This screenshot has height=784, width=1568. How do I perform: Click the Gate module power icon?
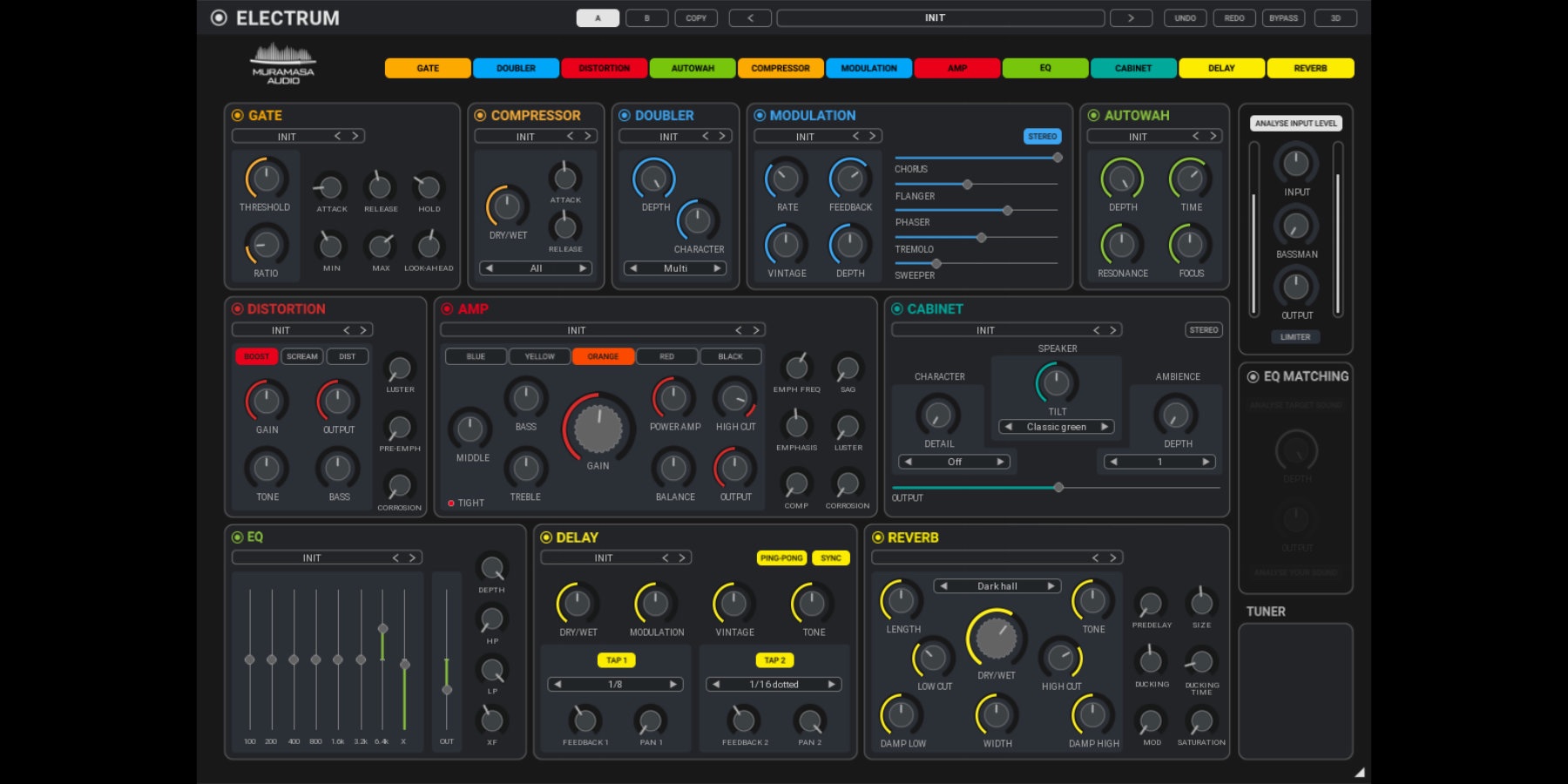pyautogui.click(x=237, y=115)
